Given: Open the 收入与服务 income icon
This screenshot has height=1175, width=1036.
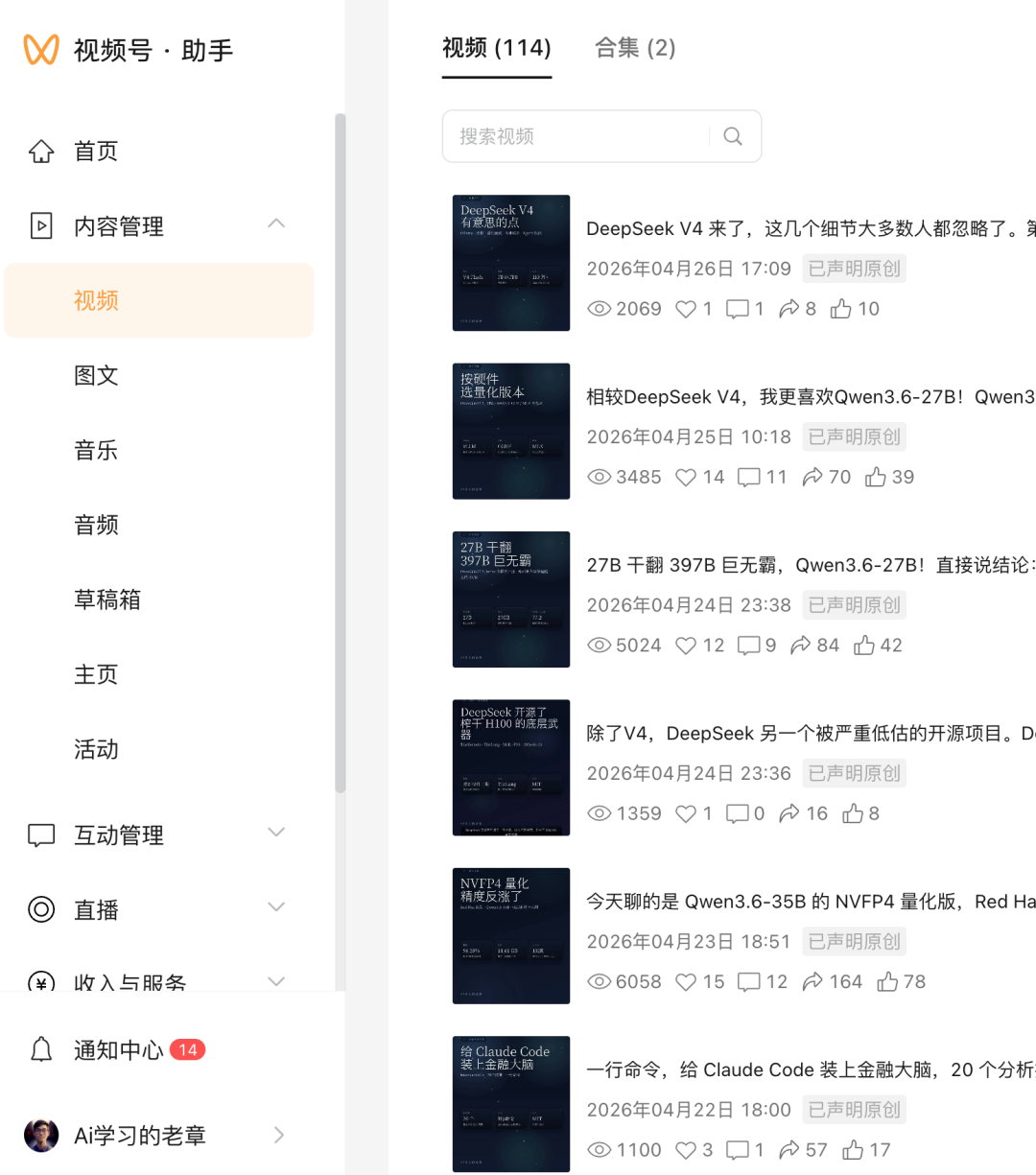Looking at the screenshot, I should point(41,982).
